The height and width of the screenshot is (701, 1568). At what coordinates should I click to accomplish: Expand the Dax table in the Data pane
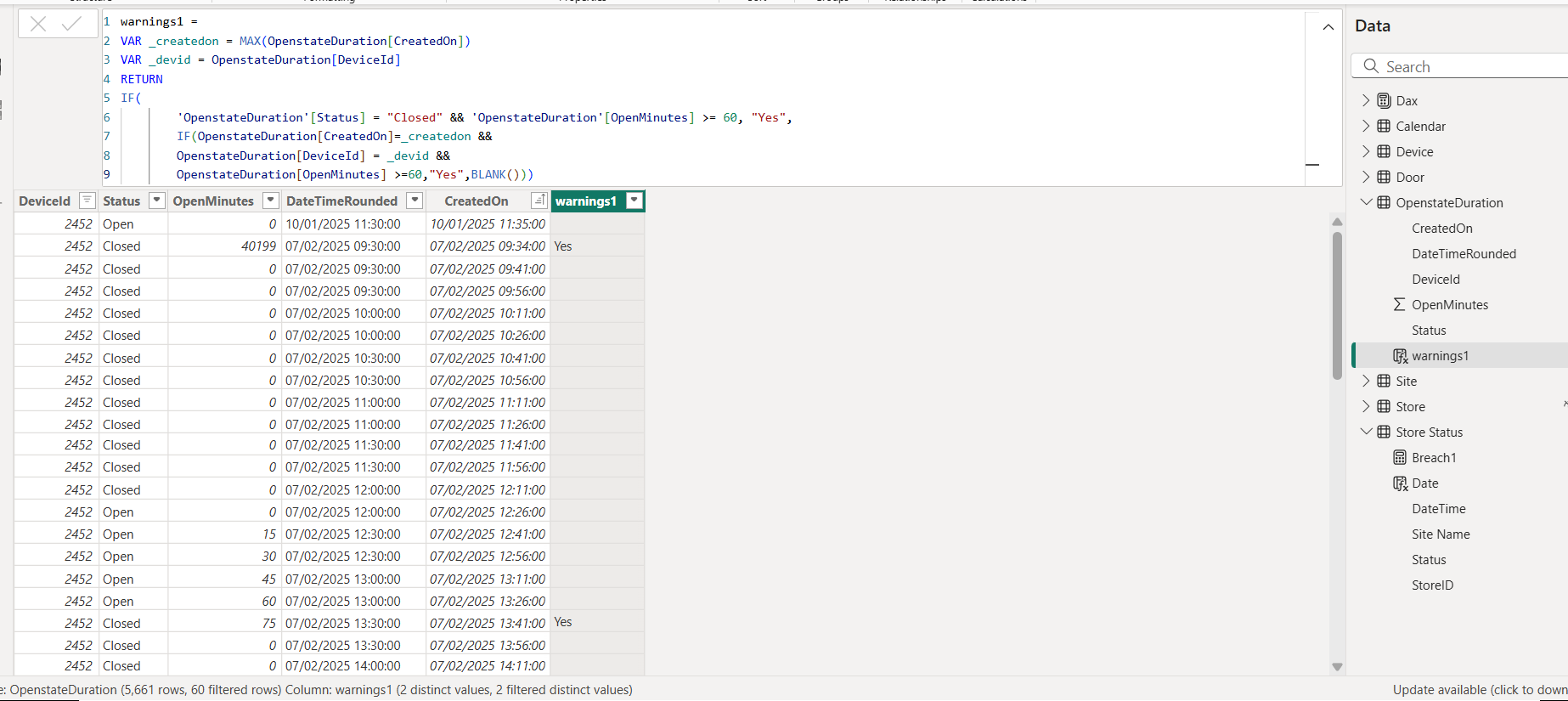coord(1366,100)
